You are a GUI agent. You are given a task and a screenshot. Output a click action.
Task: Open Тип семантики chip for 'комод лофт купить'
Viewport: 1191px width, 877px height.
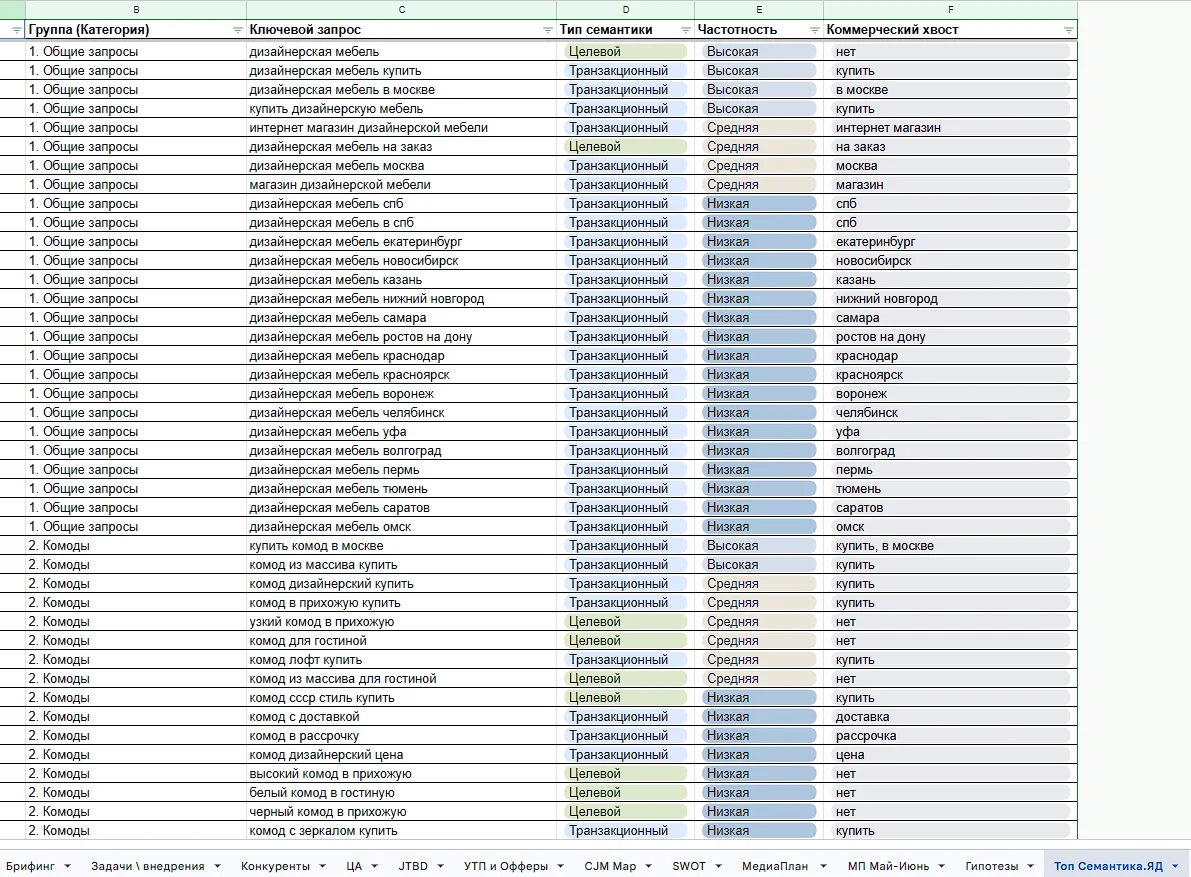(x=626, y=660)
